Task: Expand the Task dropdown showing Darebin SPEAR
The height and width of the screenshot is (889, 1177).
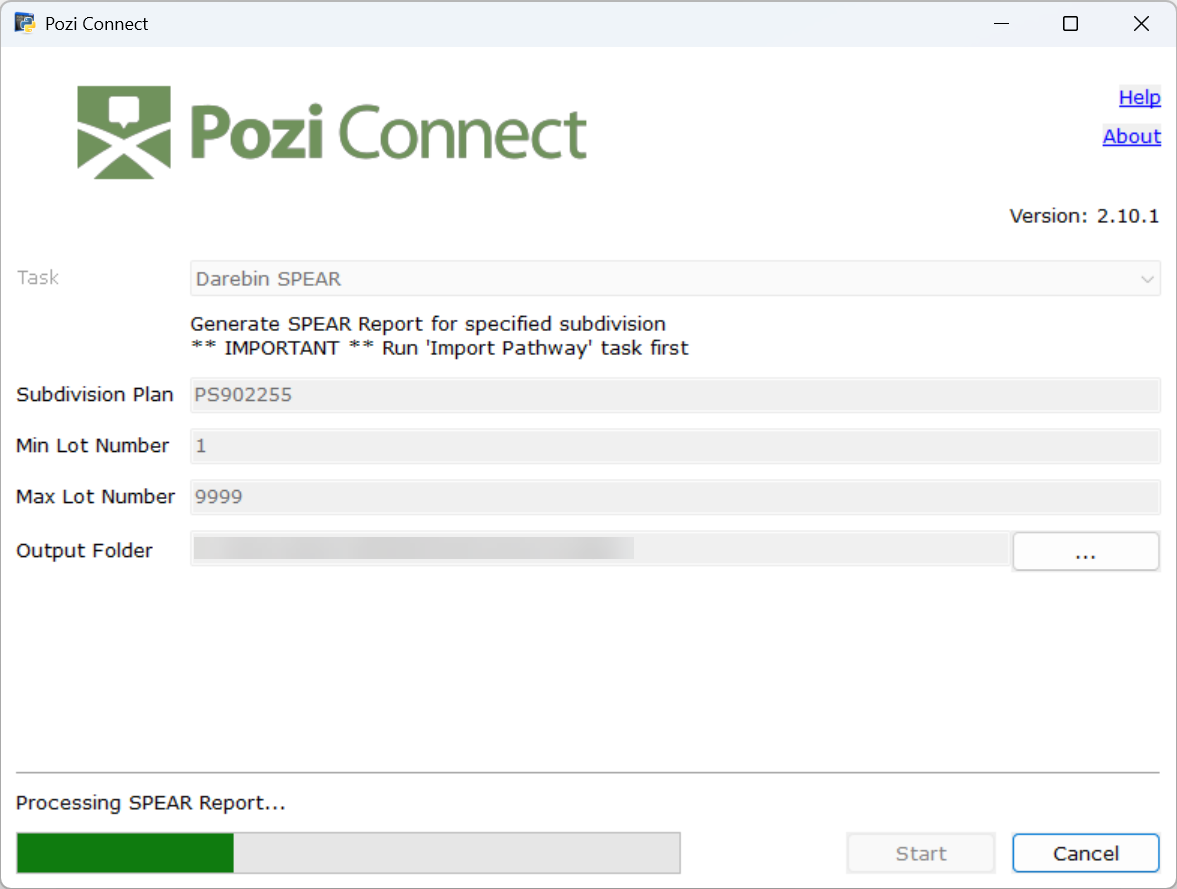Action: click(675, 279)
